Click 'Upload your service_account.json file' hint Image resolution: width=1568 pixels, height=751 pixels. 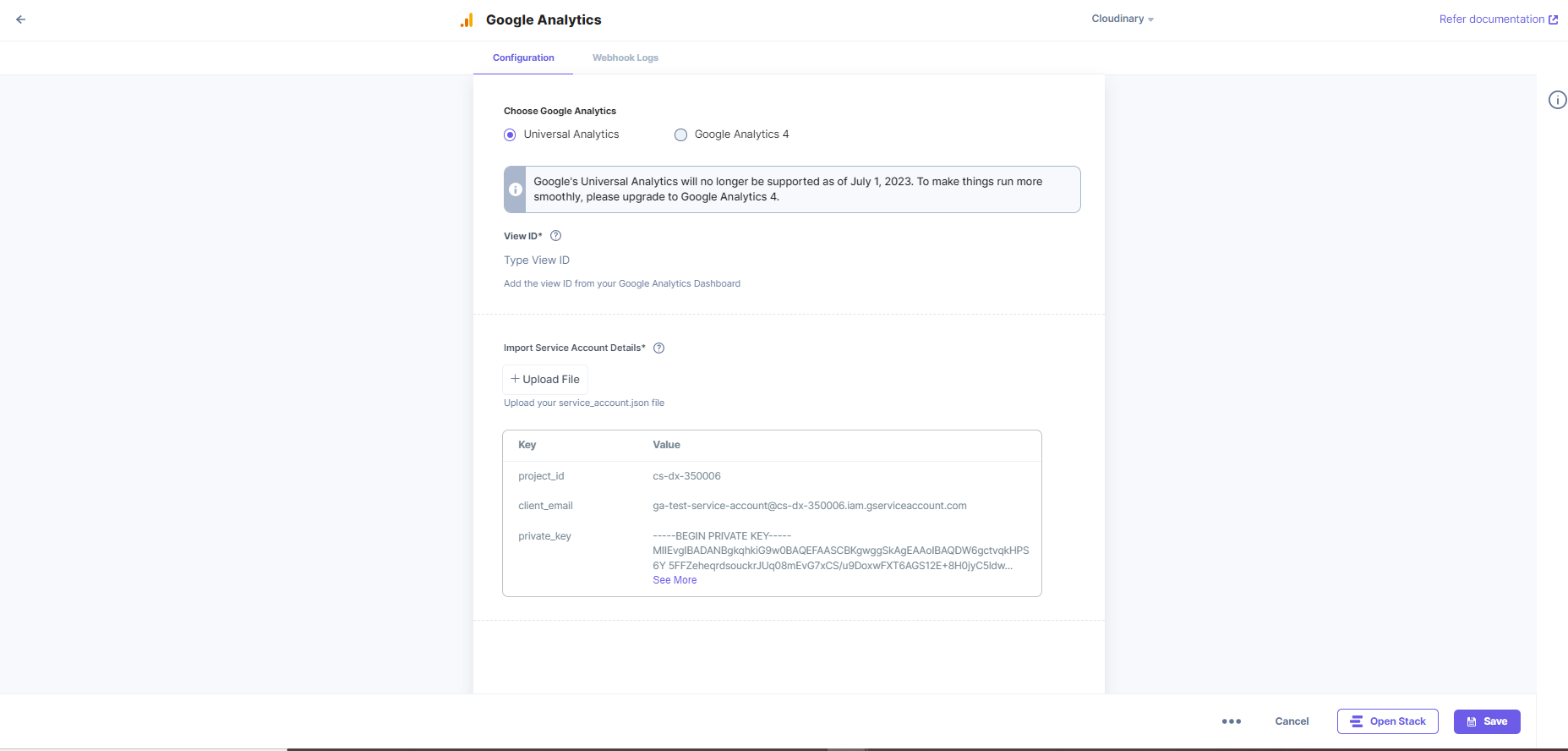pyautogui.click(x=584, y=403)
